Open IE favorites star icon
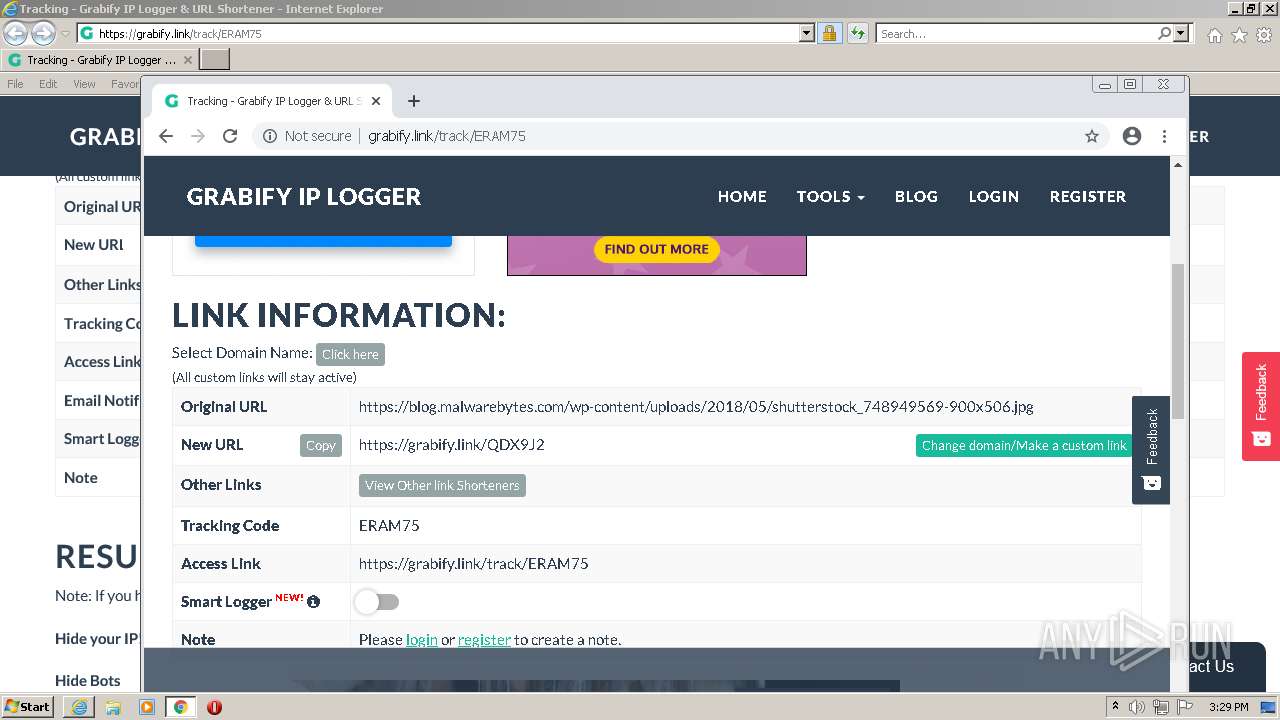1280x720 pixels. tap(1239, 35)
